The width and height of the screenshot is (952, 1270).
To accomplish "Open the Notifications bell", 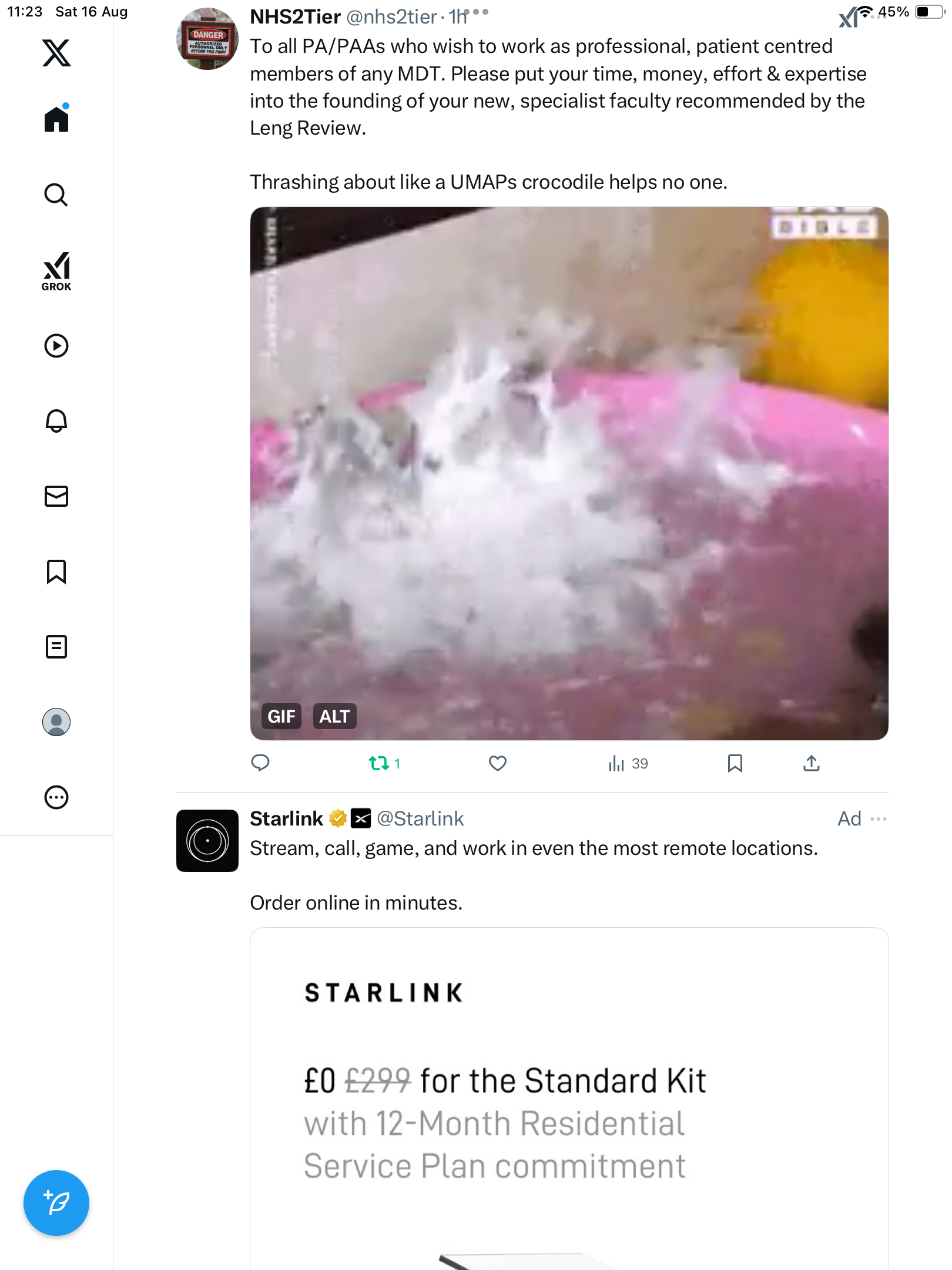I will (x=56, y=420).
